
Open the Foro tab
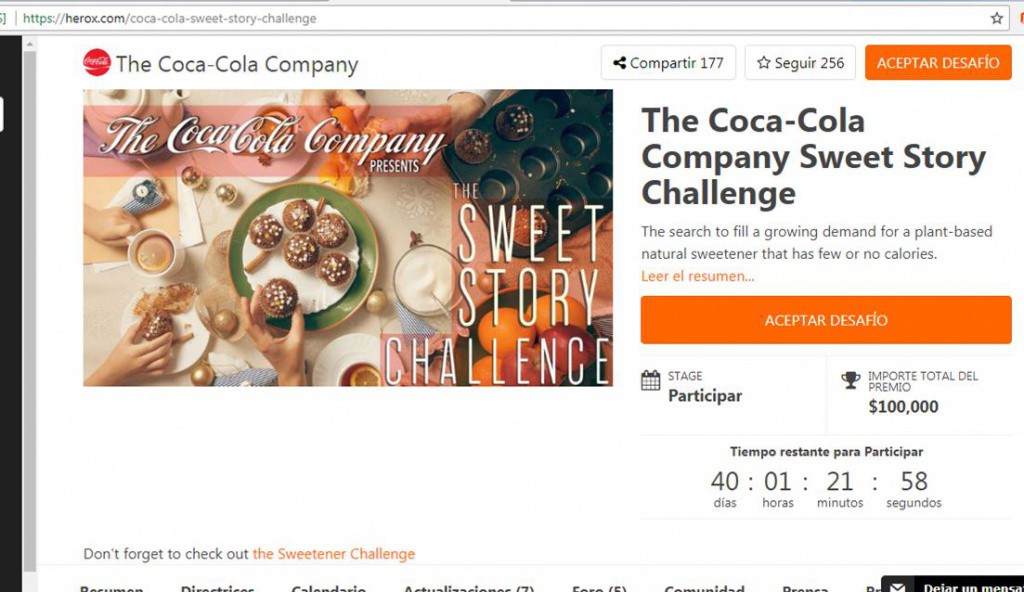[599, 588]
